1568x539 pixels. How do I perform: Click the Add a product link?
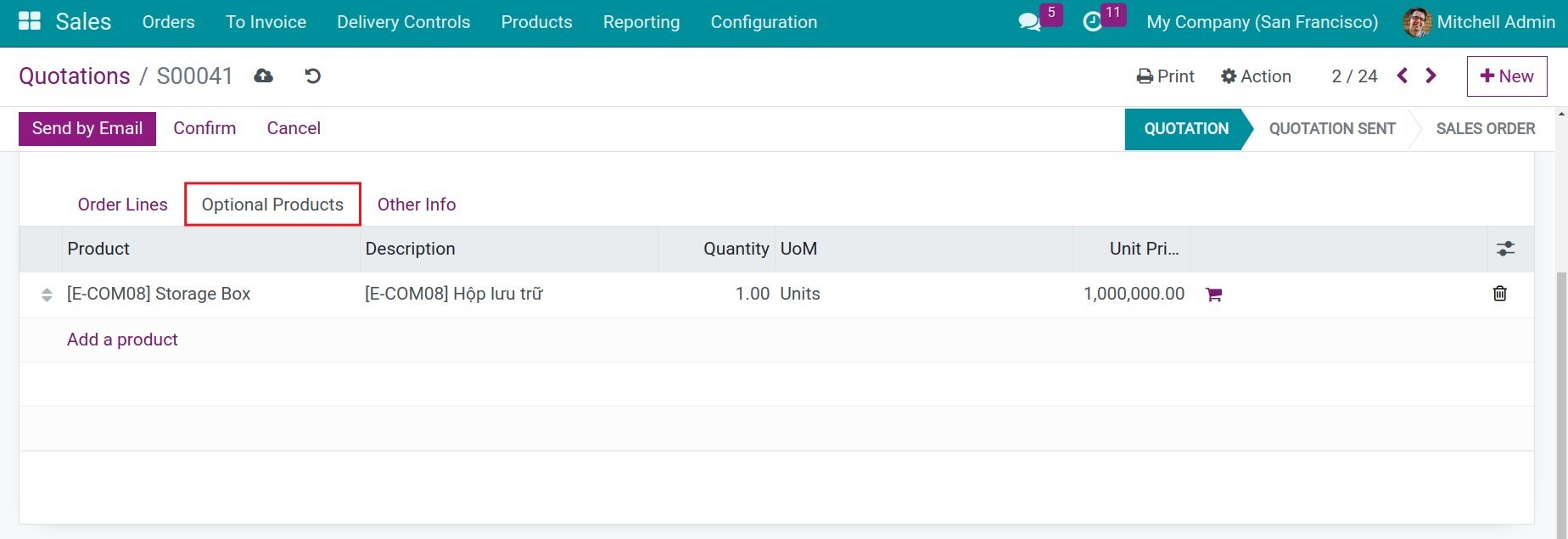point(122,340)
